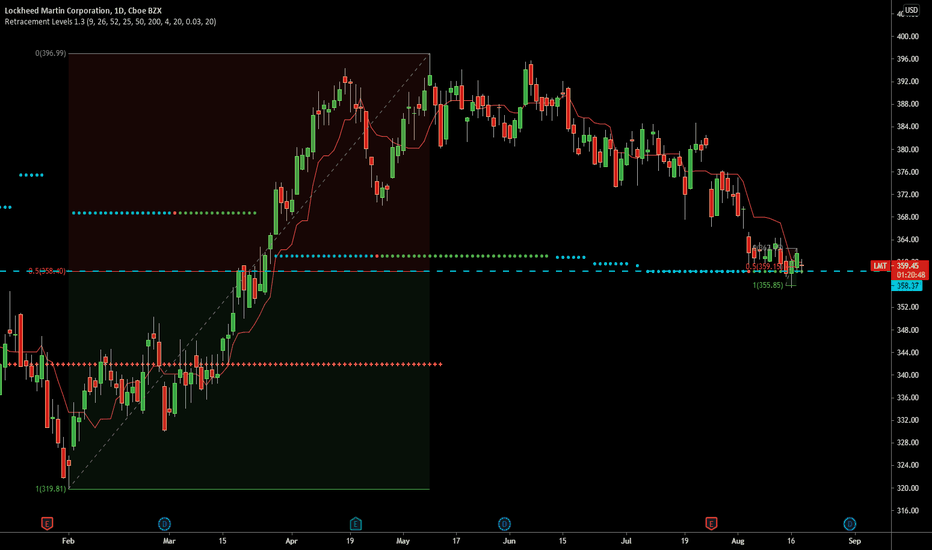Select the 0.5(358.40) retracement level label
Viewport: 932px width, 550px height.
click(x=47, y=271)
